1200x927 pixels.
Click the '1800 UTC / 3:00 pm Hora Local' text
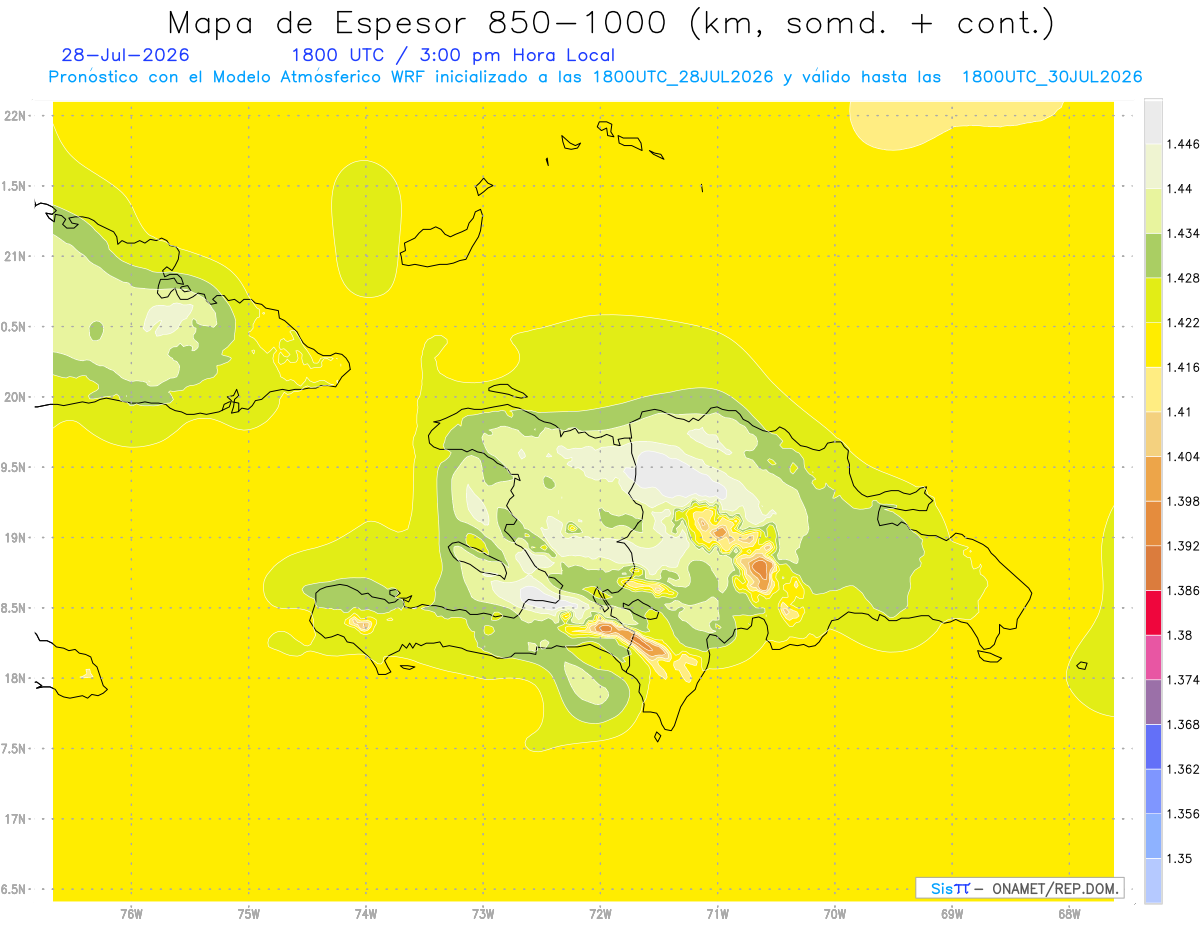click(453, 56)
